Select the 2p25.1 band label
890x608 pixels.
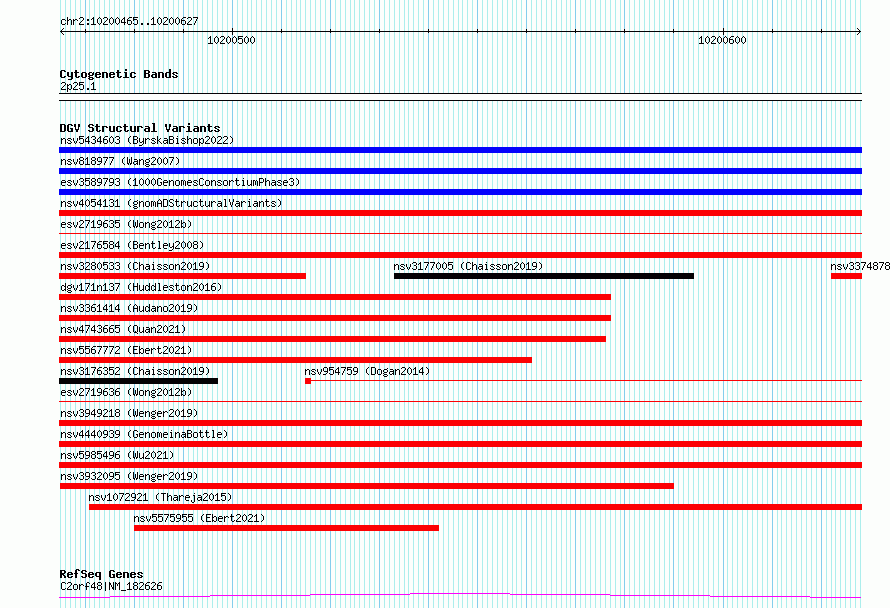pos(78,86)
